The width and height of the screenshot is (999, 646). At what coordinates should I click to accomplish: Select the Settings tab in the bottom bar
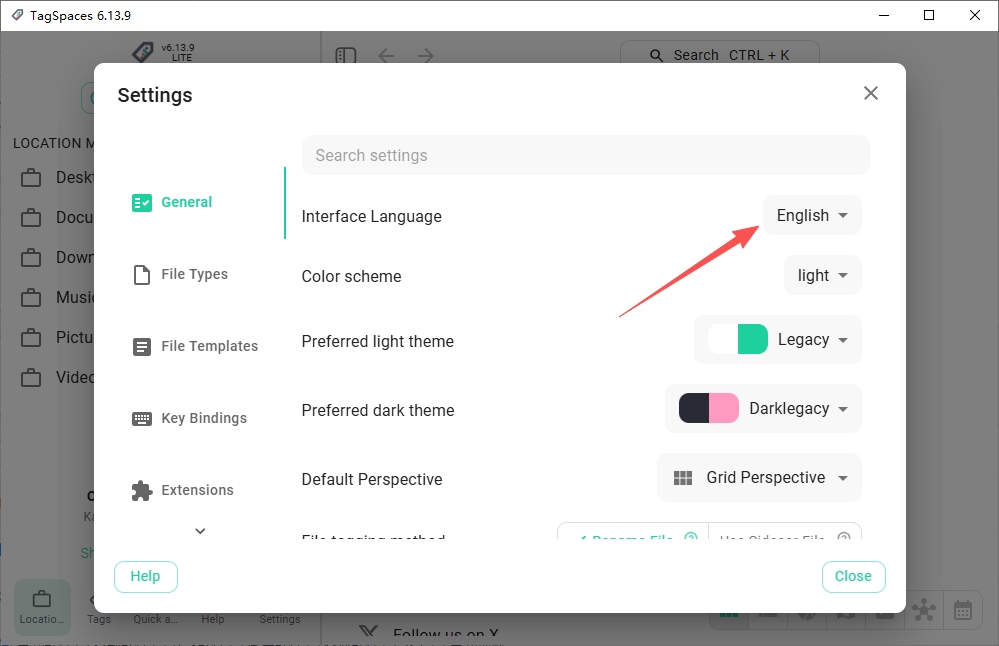(280, 619)
